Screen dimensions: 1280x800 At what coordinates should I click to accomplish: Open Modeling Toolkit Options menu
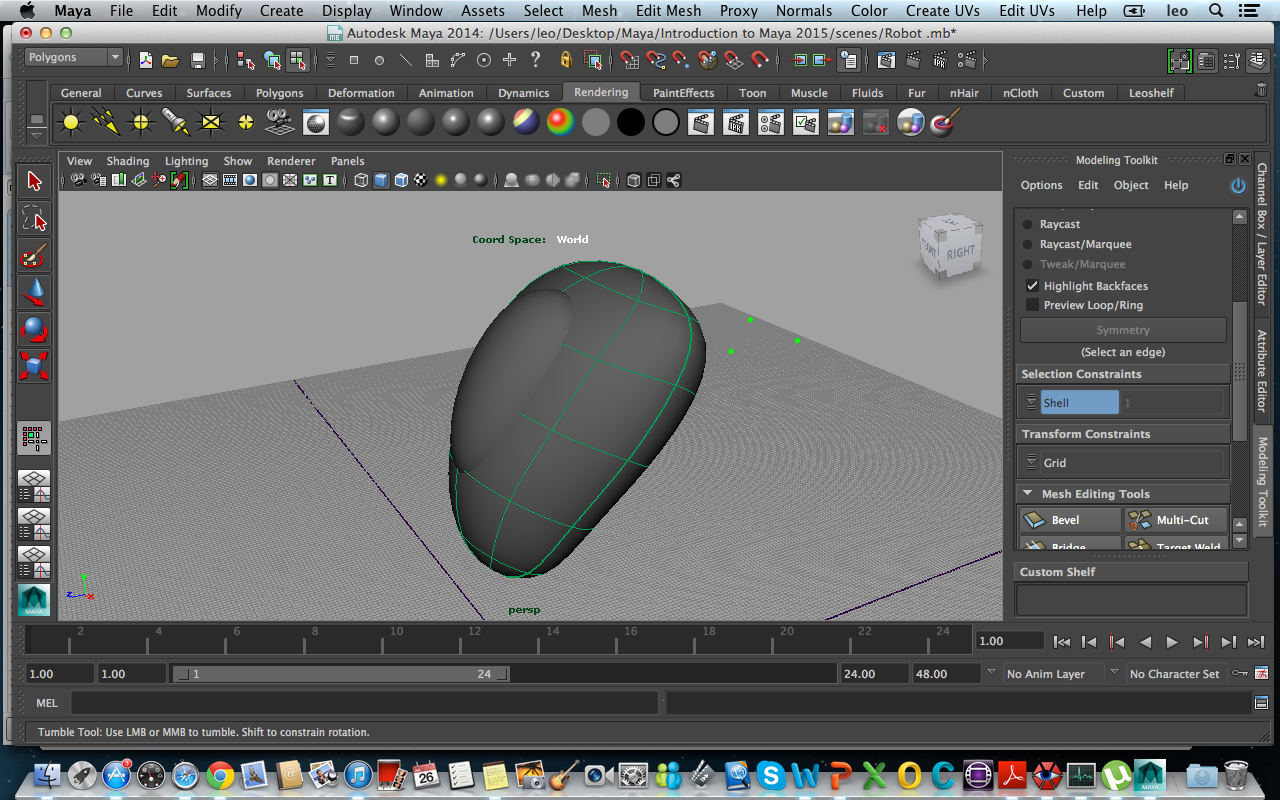point(1041,185)
